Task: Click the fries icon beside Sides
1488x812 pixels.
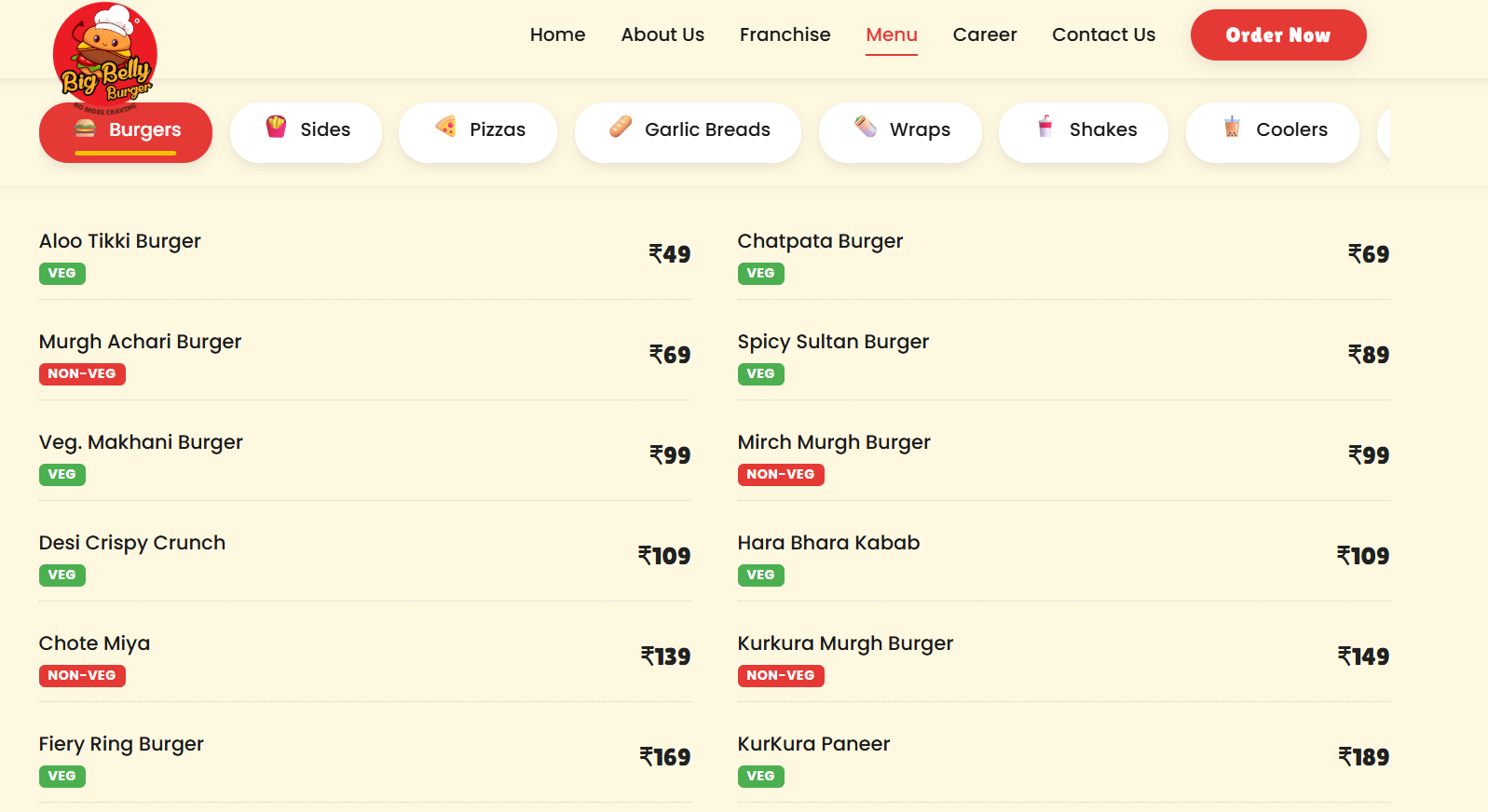Action: pos(276,127)
